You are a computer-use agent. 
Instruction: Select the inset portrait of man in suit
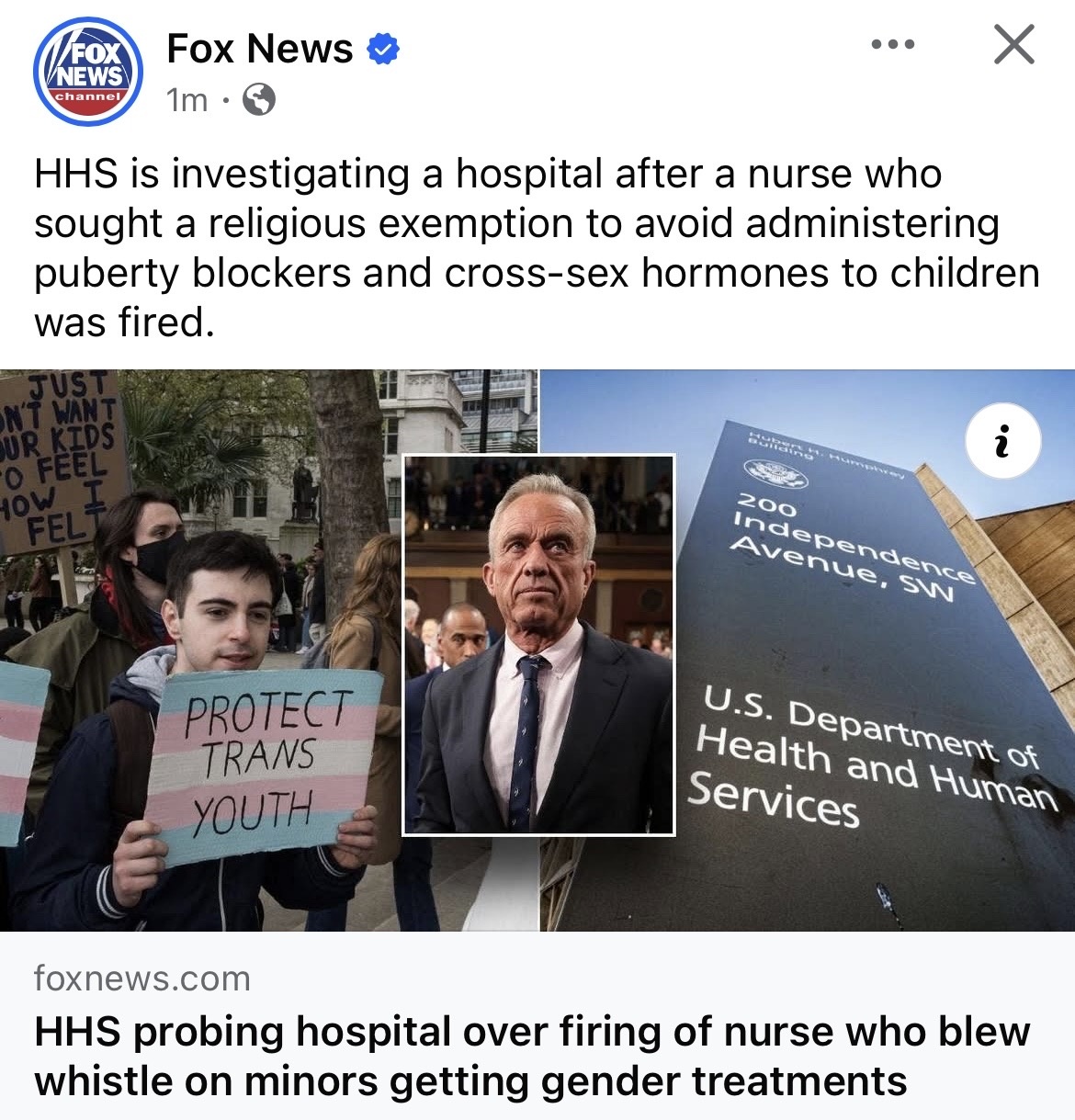[x=539, y=645]
